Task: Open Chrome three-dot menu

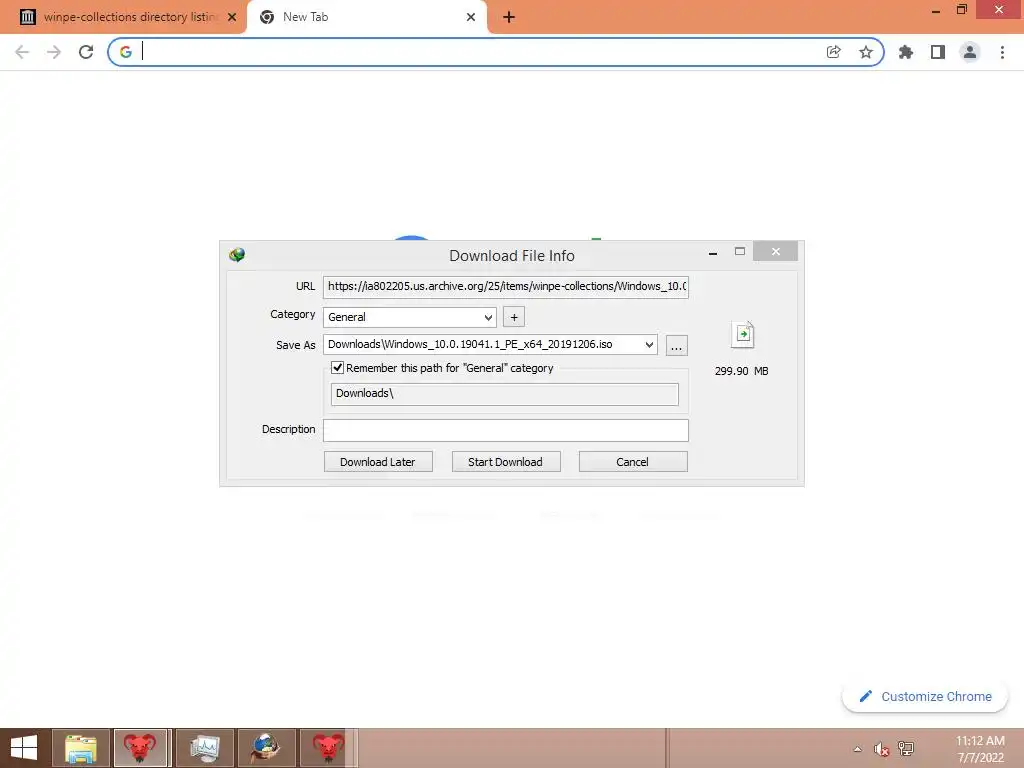Action: tap(1002, 52)
